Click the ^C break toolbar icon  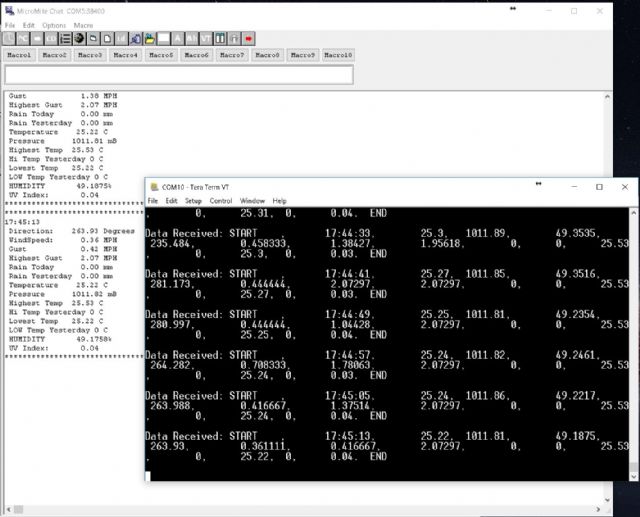(x=22, y=38)
